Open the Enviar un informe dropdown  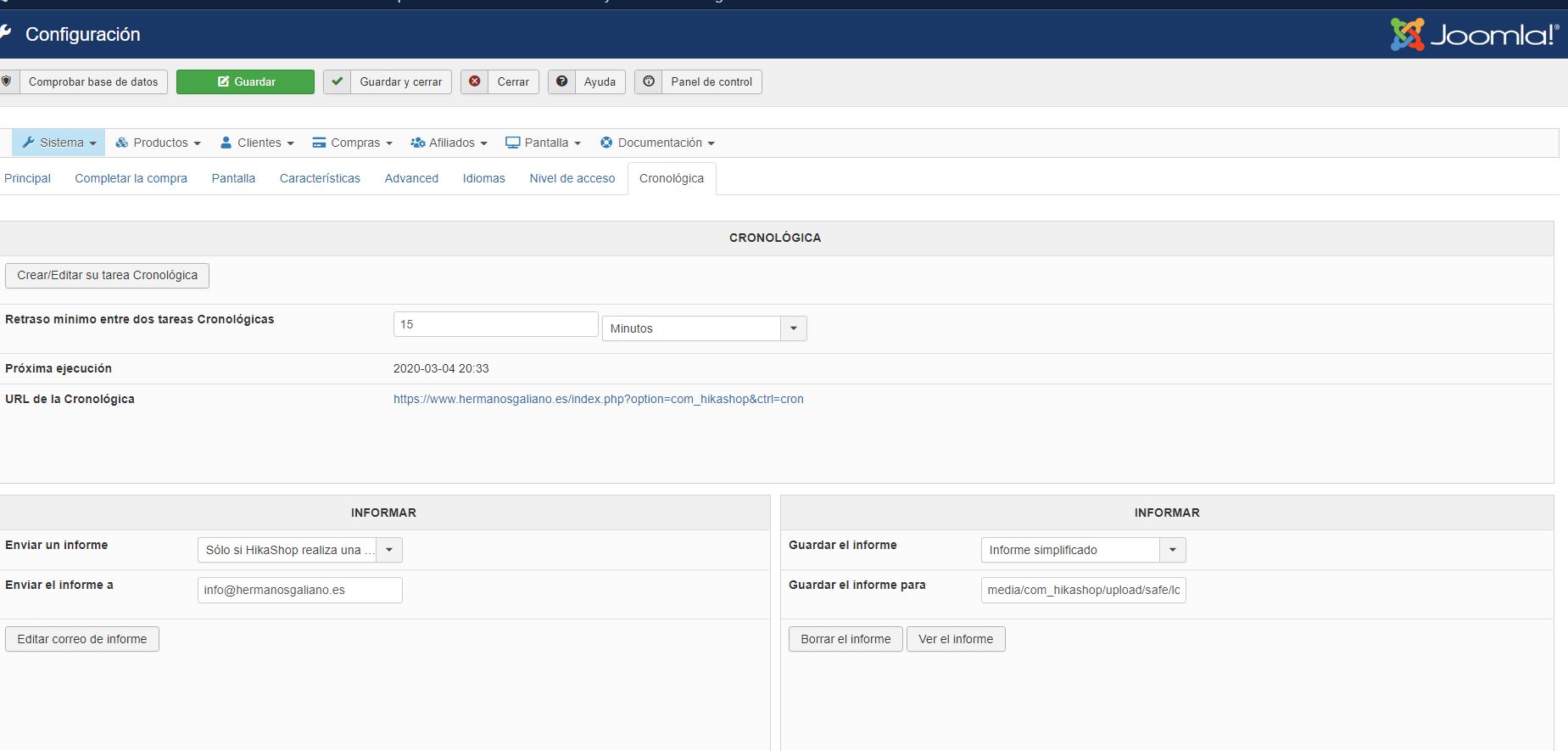pyautogui.click(x=300, y=550)
